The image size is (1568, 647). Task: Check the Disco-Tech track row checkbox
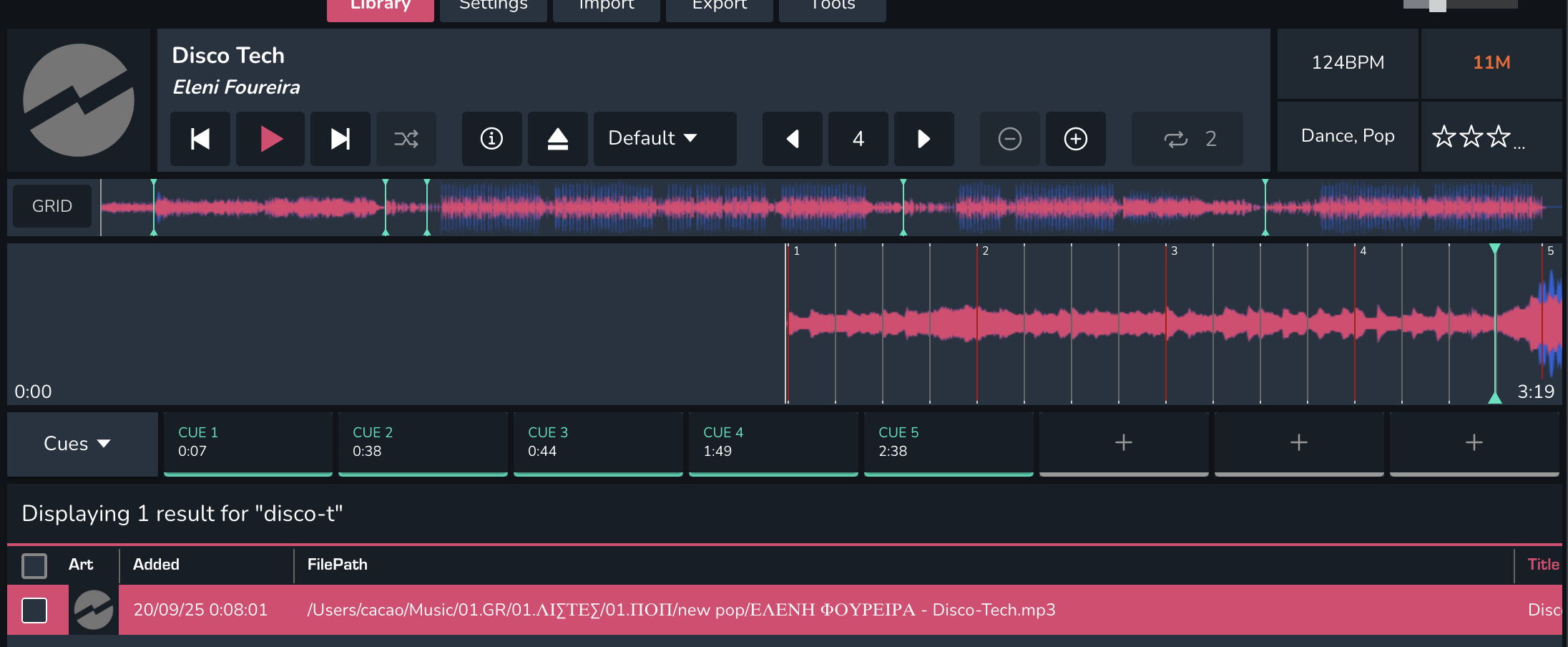click(x=34, y=610)
